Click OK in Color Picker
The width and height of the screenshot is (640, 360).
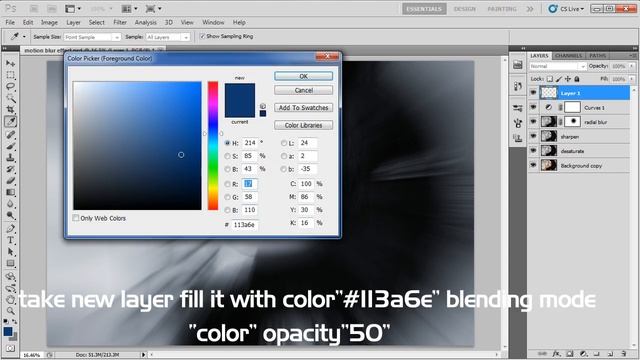(303, 76)
